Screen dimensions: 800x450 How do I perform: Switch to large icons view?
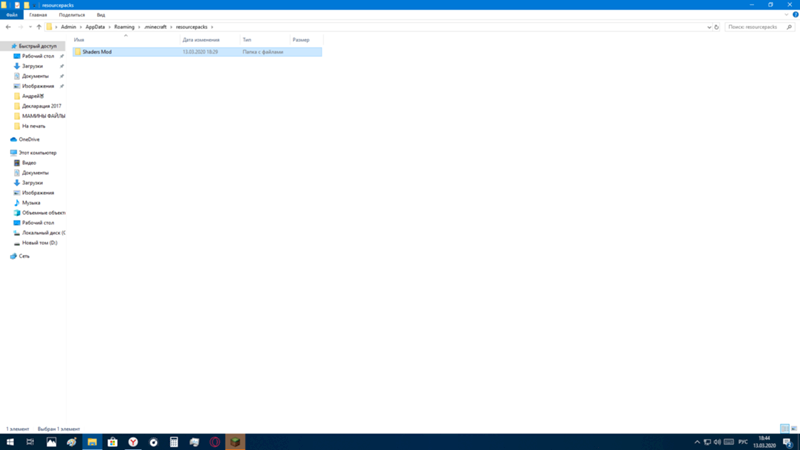(794, 428)
